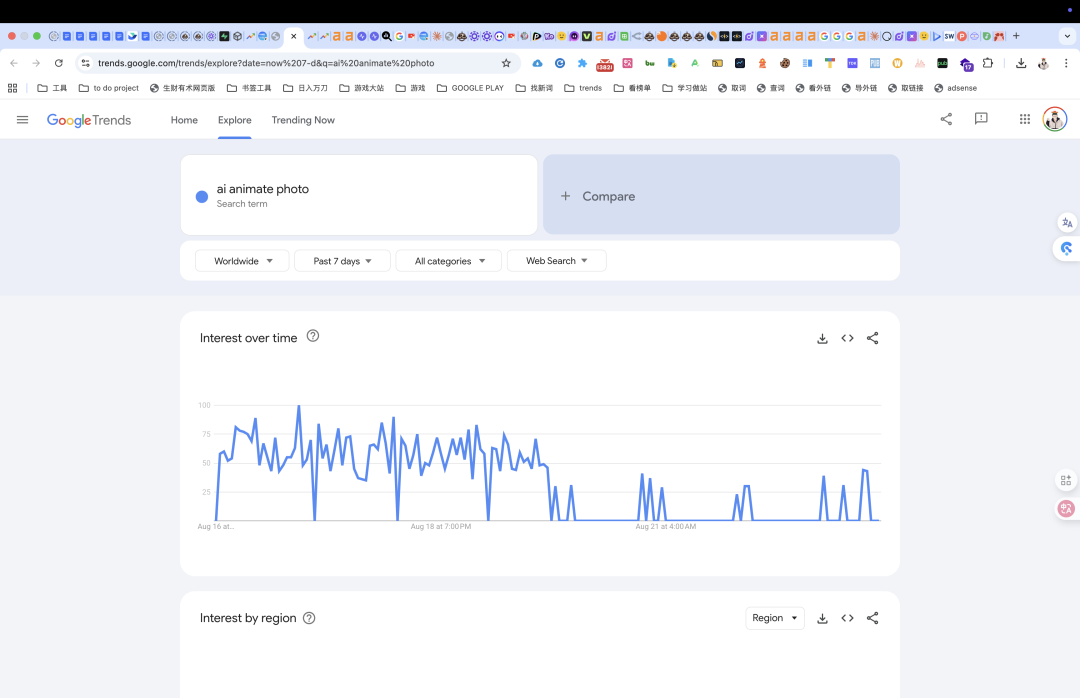The height and width of the screenshot is (698, 1080).
Task: Go forward in browser history
Action: (36, 63)
